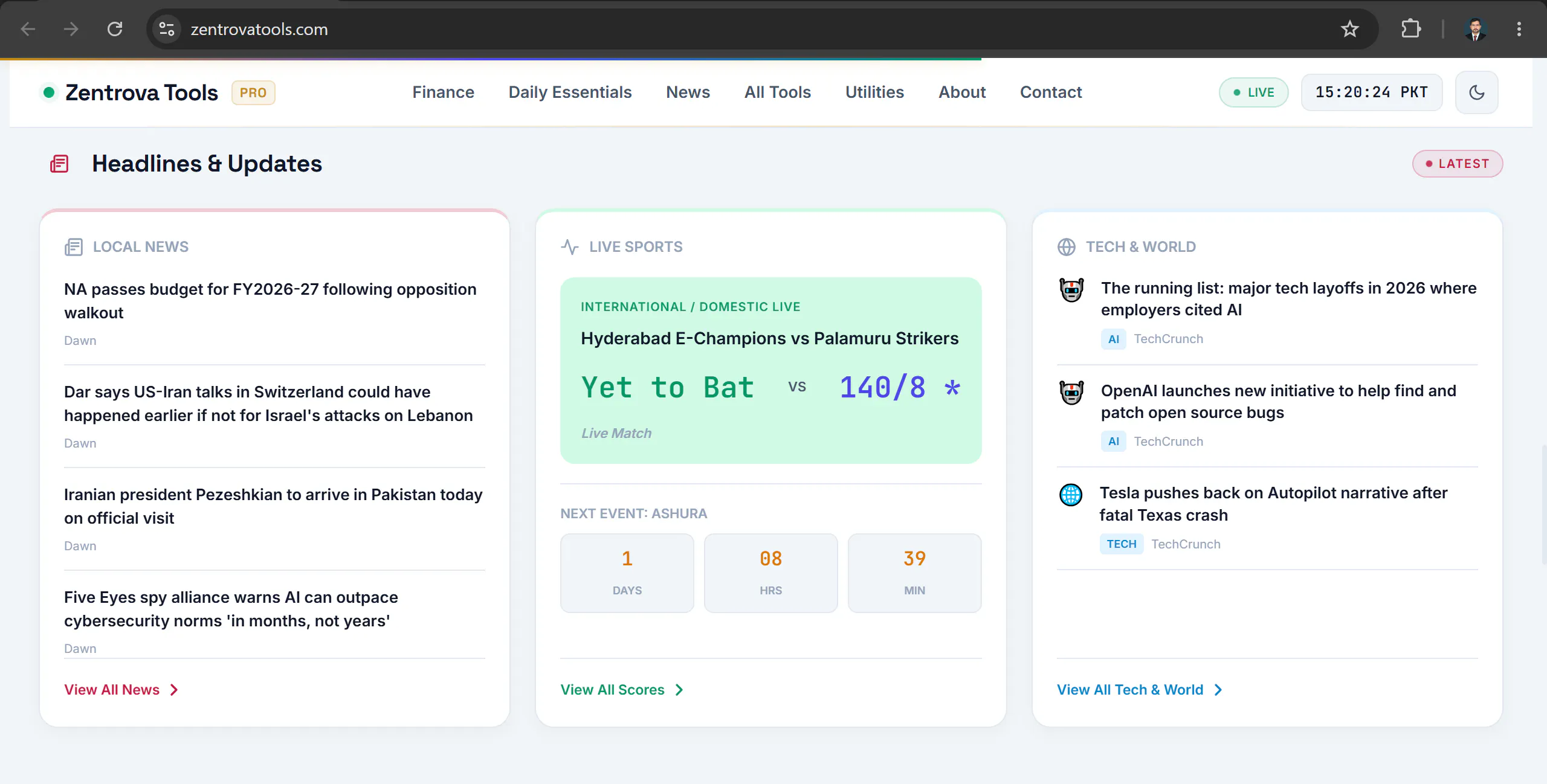Click the Zentrova Tools logo

[130, 92]
